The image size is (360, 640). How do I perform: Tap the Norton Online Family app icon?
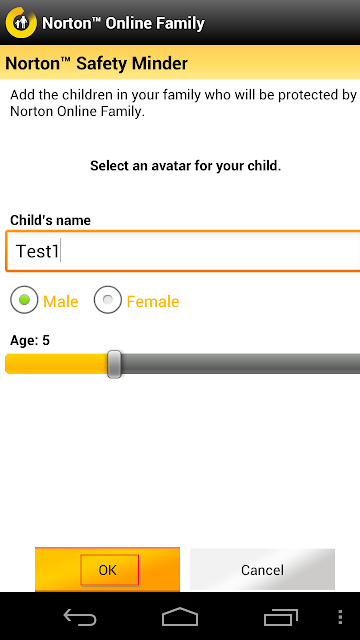pos(21,22)
